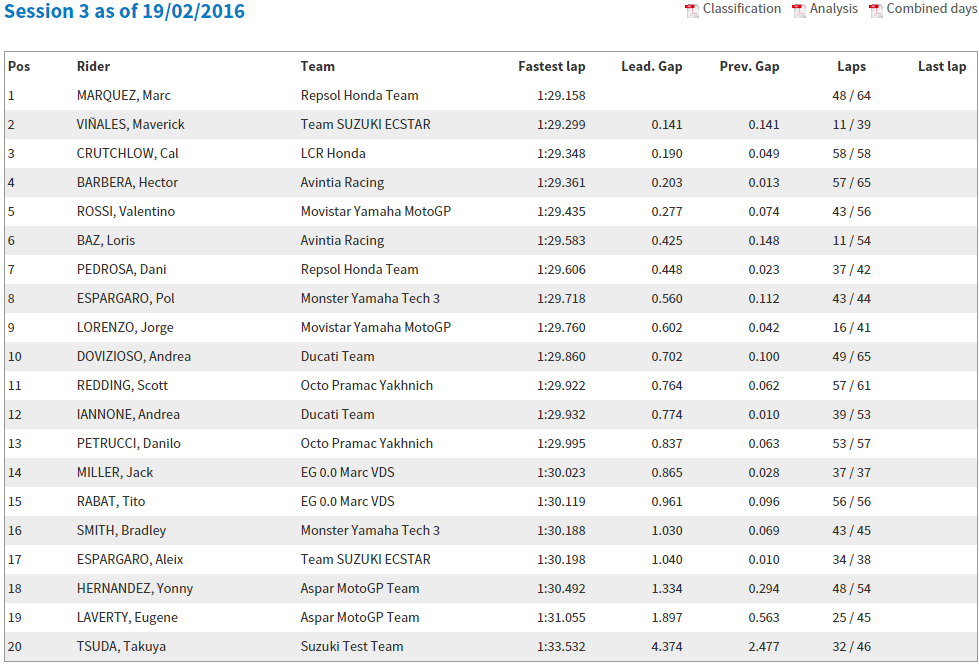Click the Fastest lap column header
The height and width of the screenshot is (665, 979).
(x=551, y=67)
